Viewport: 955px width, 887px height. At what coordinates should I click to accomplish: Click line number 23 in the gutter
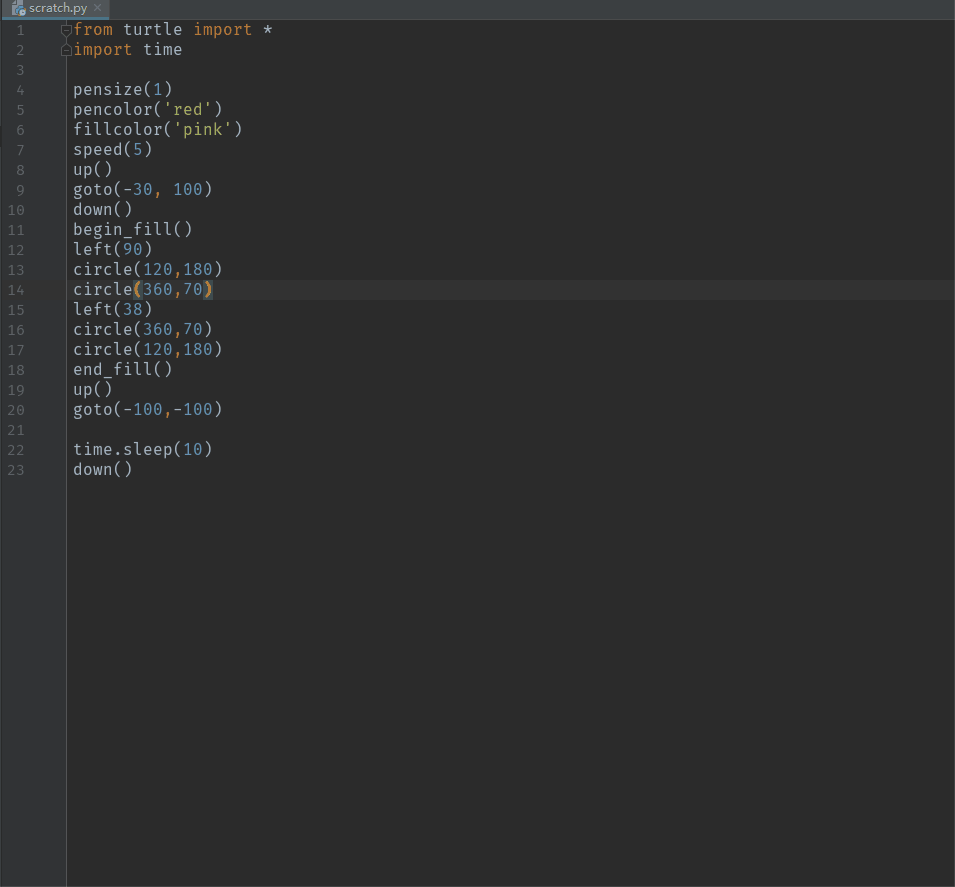pyautogui.click(x=16, y=470)
